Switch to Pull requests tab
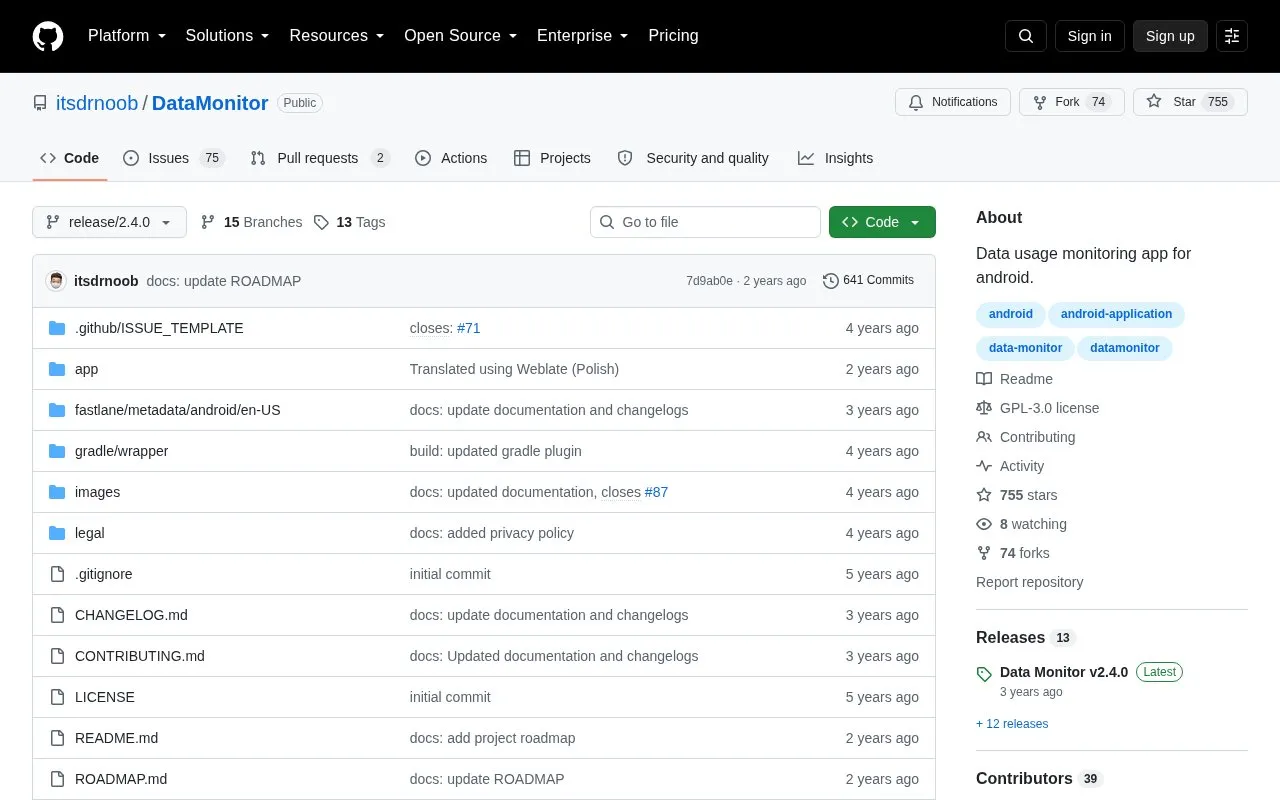1280x800 pixels. click(x=320, y=158)
